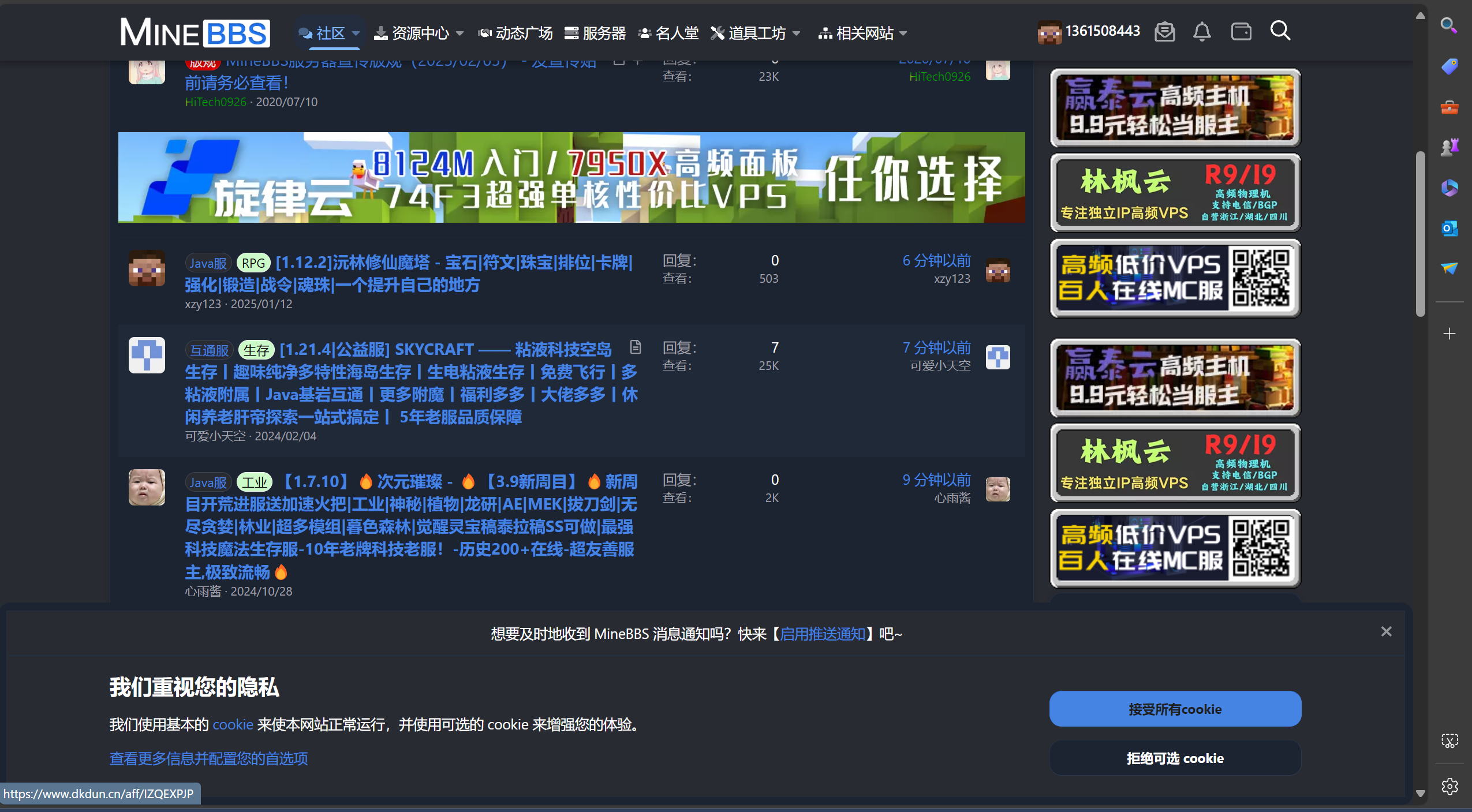Click the cookie link in privacy text

(233, 724)
